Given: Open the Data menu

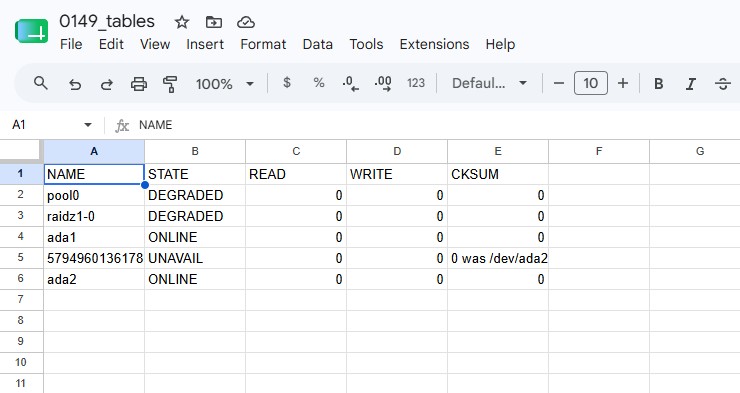Looking at the screenshot, I should coord(318,44).
